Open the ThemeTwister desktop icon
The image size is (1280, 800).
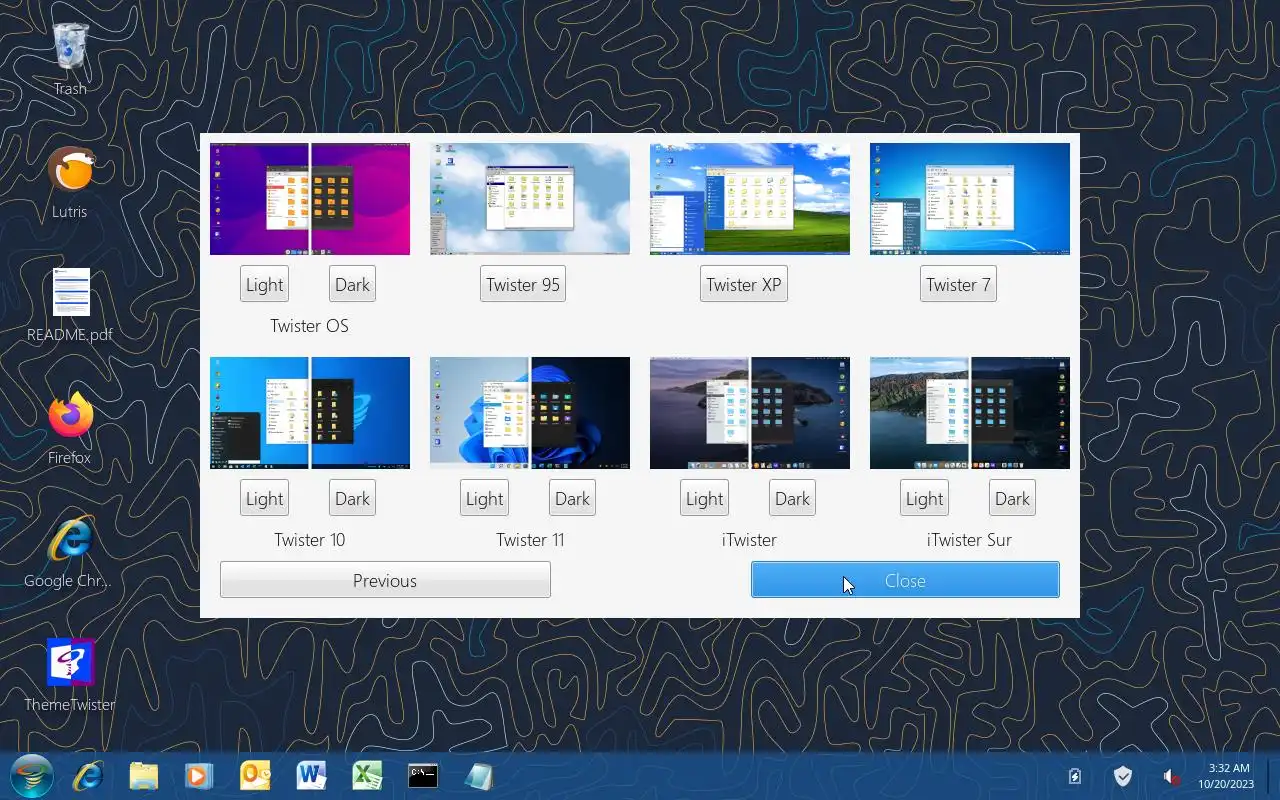point(70,662)
